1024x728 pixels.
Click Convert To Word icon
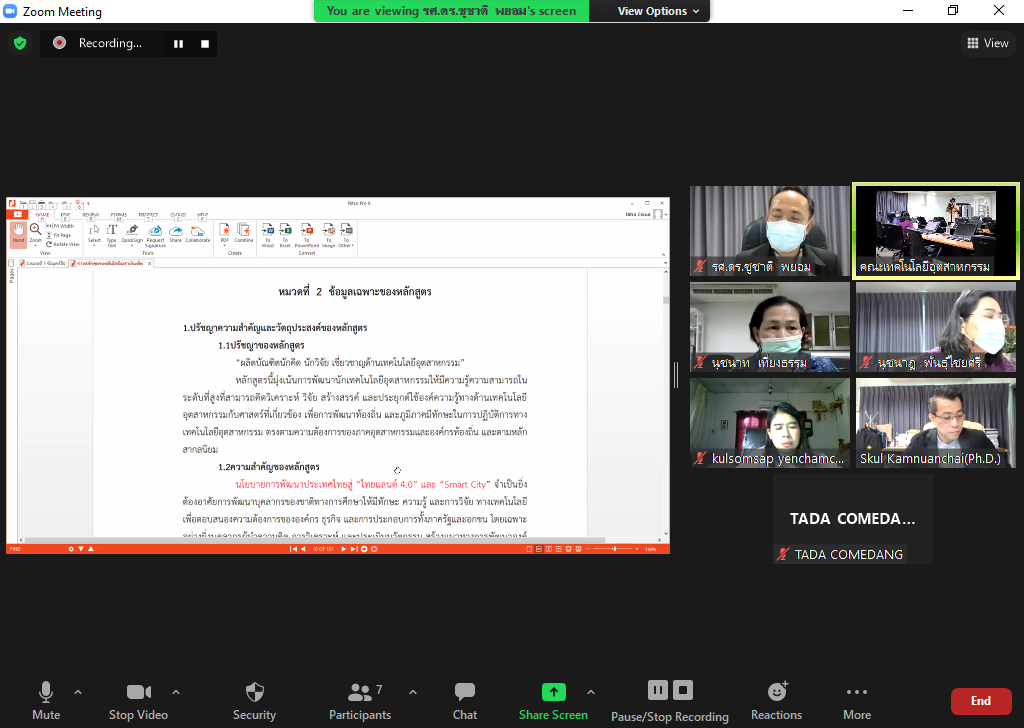268,234
